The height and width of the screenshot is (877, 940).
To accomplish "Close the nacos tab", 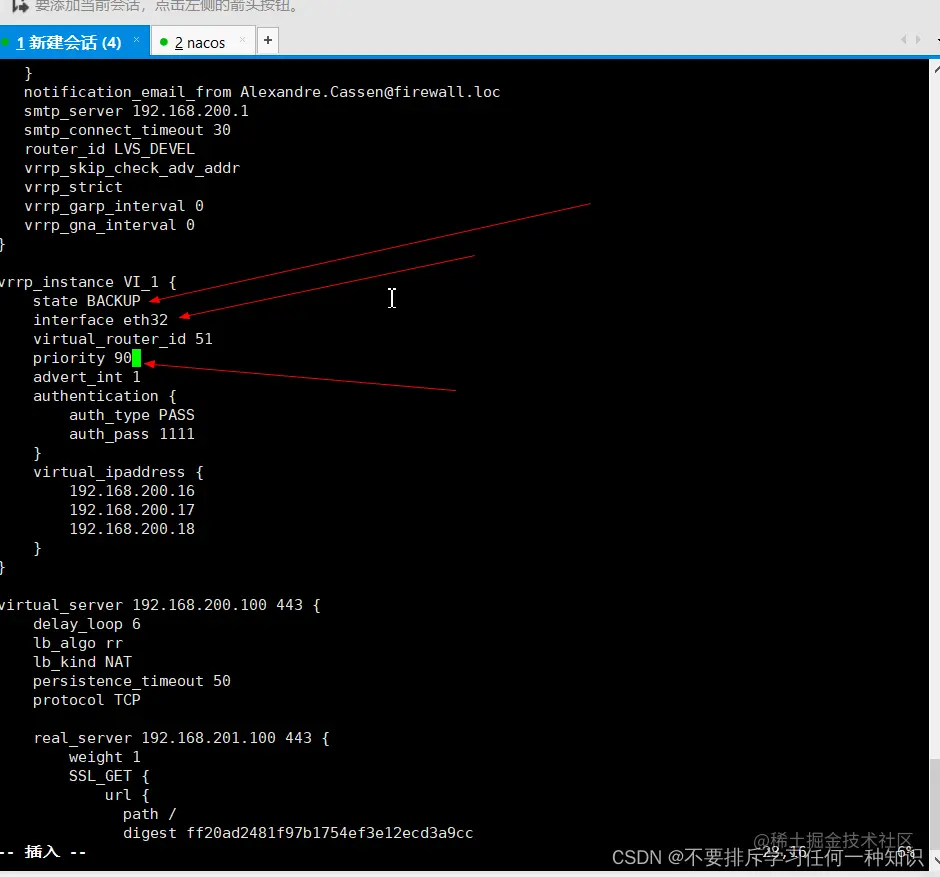I will point(242,40).
